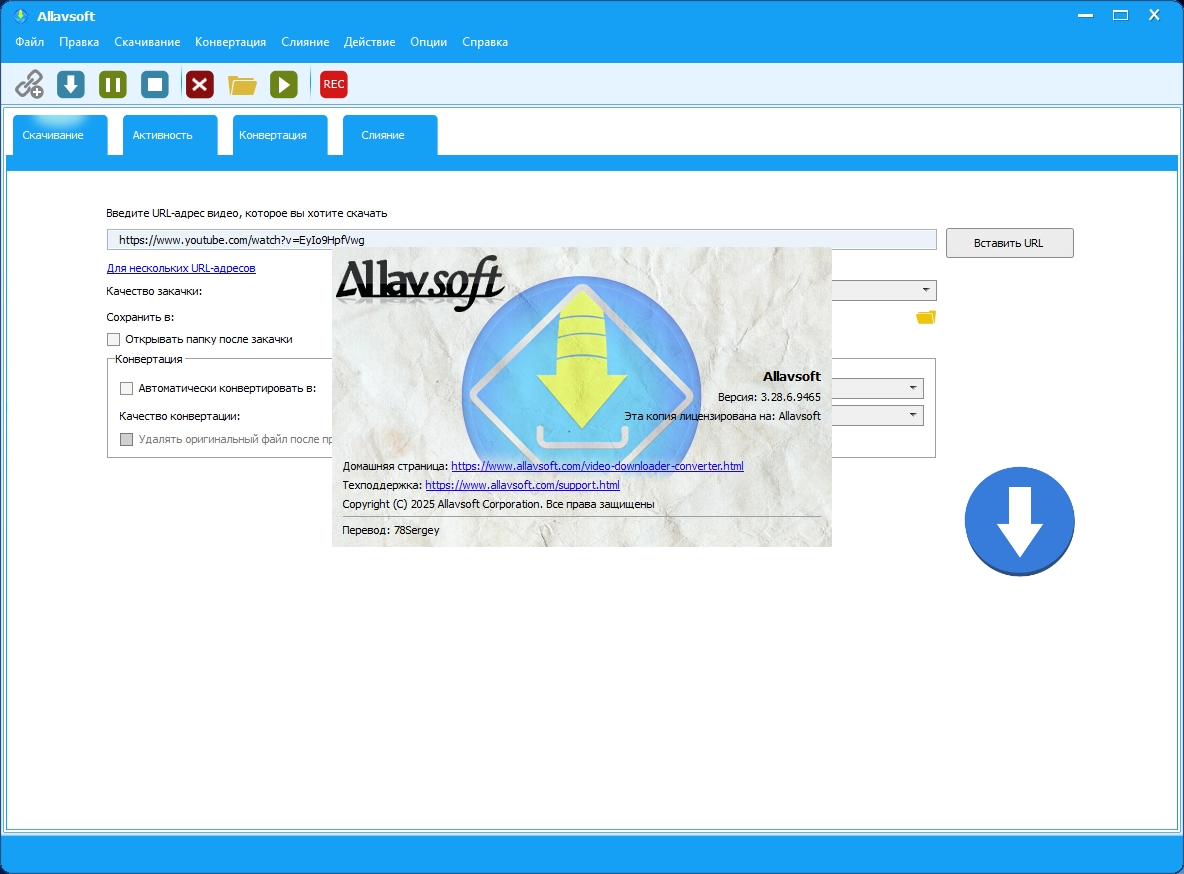Open 'Для нескольких URL-адресов' link
This screenshot has width=1184, height=874.
[181, 268]
